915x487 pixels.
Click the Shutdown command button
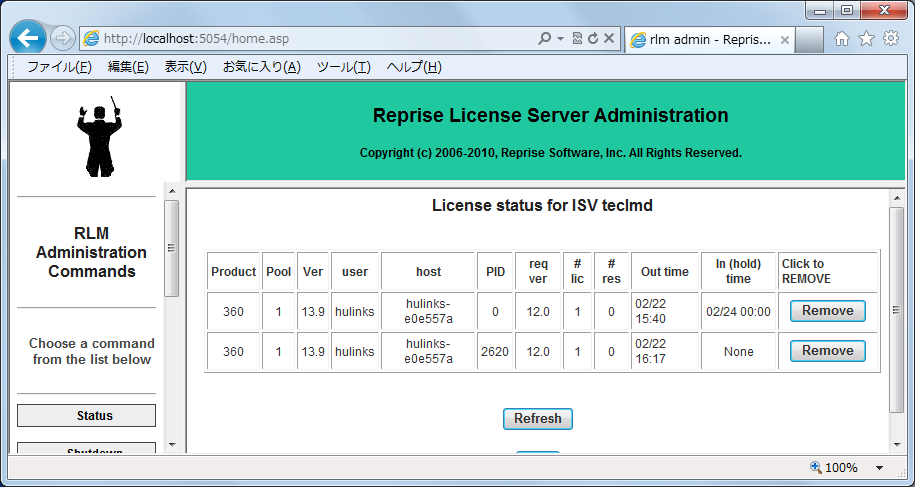(86, 449)
